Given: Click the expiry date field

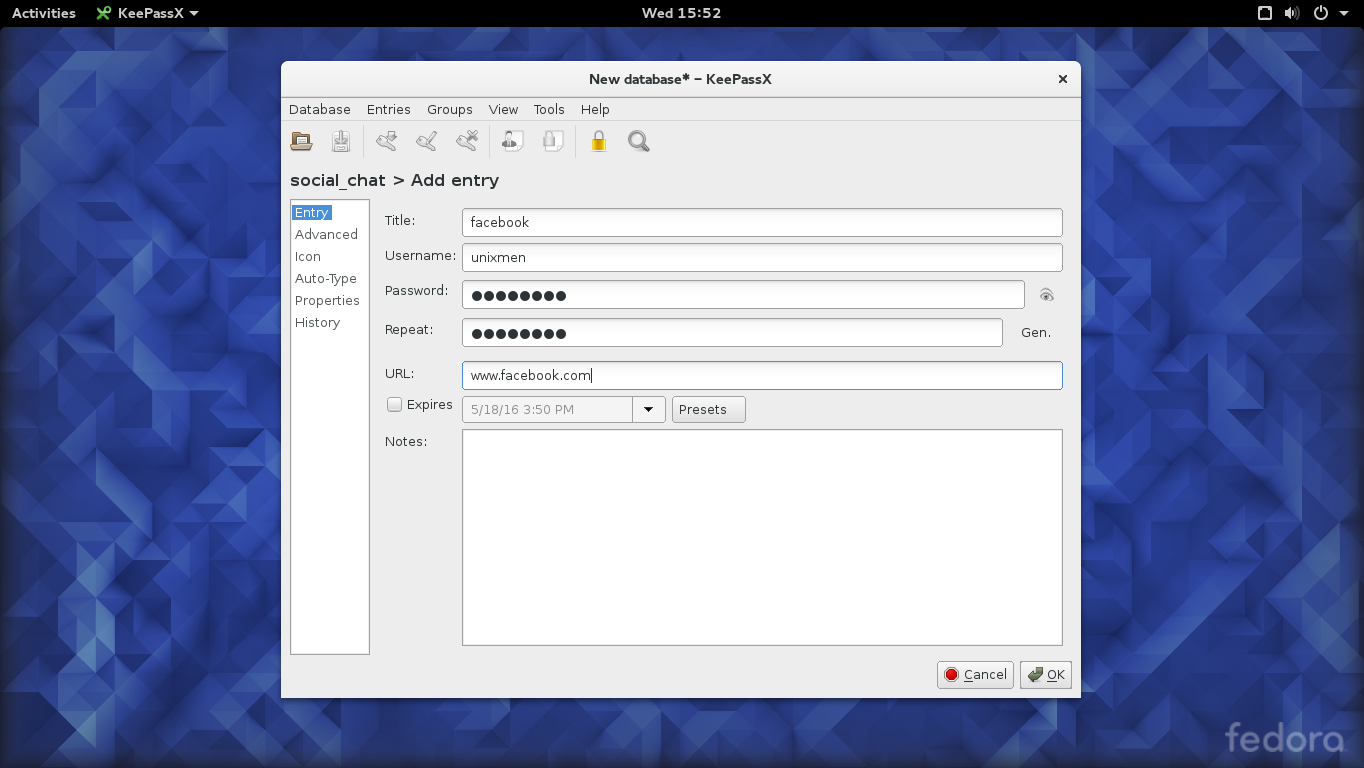Looking at the screenshot, I should pos(547,410).
